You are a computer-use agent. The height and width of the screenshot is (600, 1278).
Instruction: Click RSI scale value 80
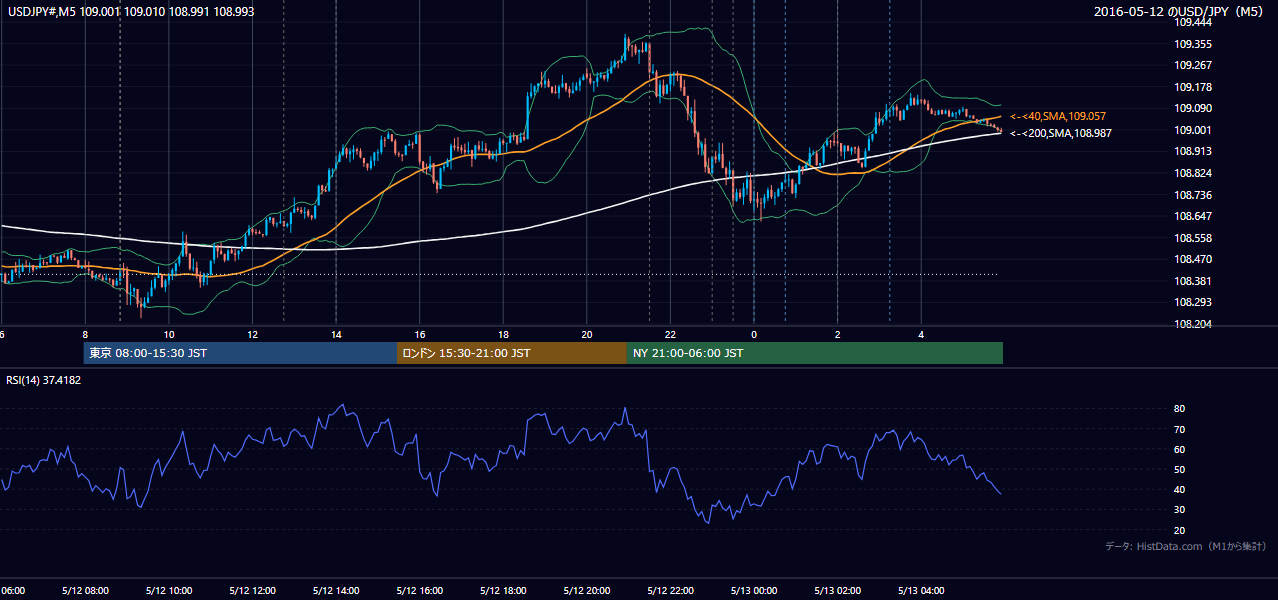[1180, 409]
